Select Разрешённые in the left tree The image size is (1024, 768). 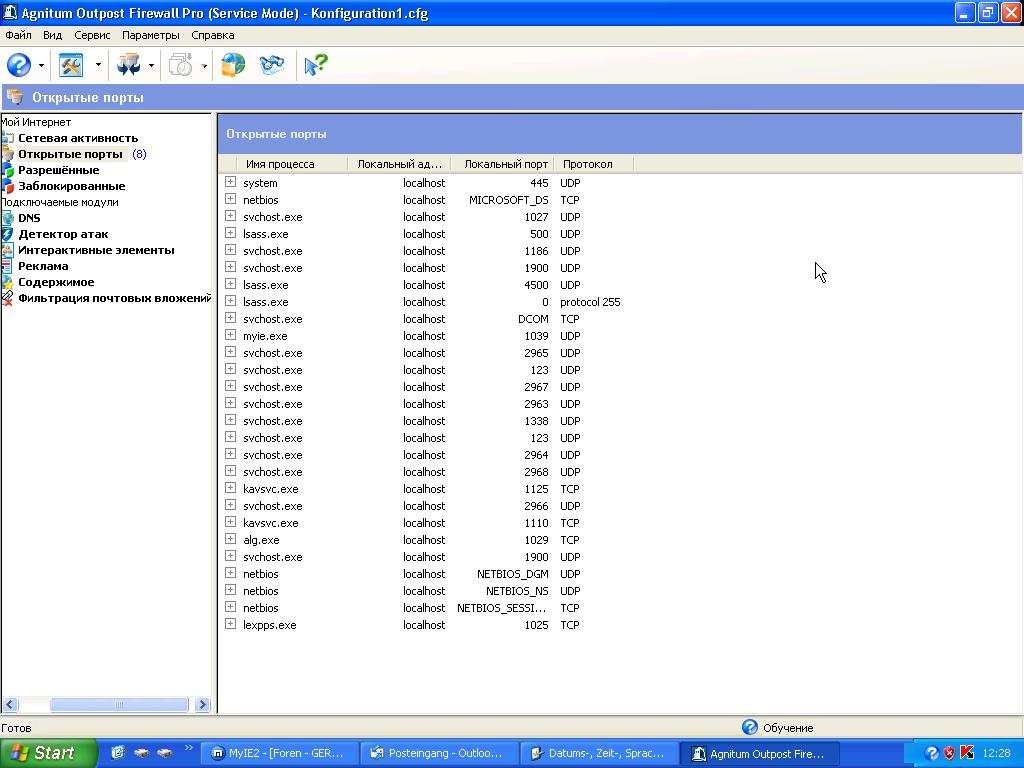pos(58,170)
